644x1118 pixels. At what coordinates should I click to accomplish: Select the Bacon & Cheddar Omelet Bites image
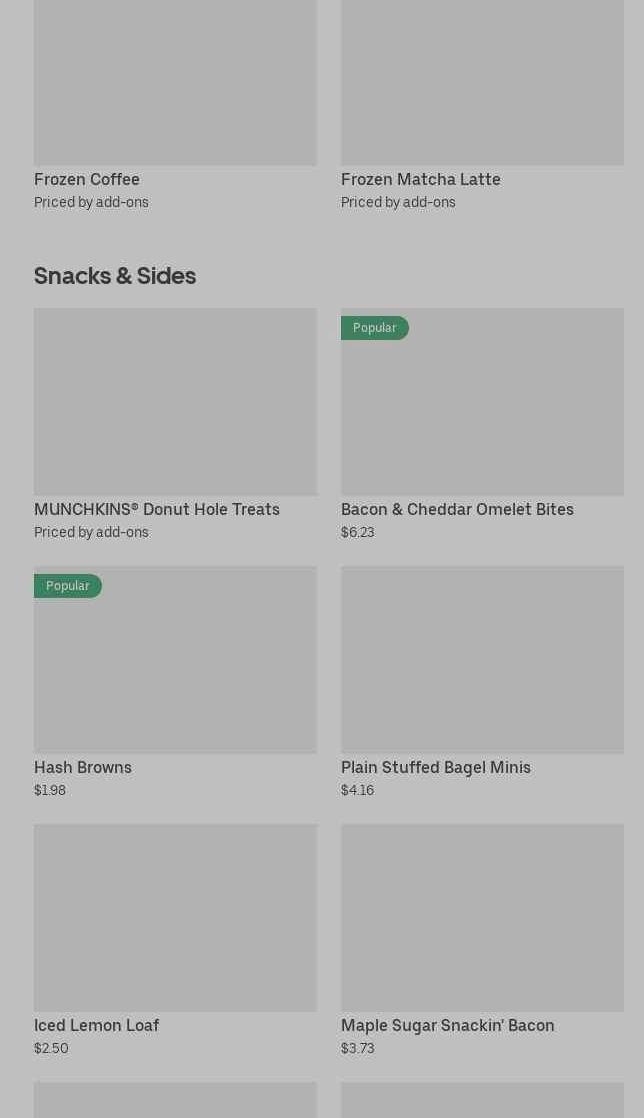482,410
